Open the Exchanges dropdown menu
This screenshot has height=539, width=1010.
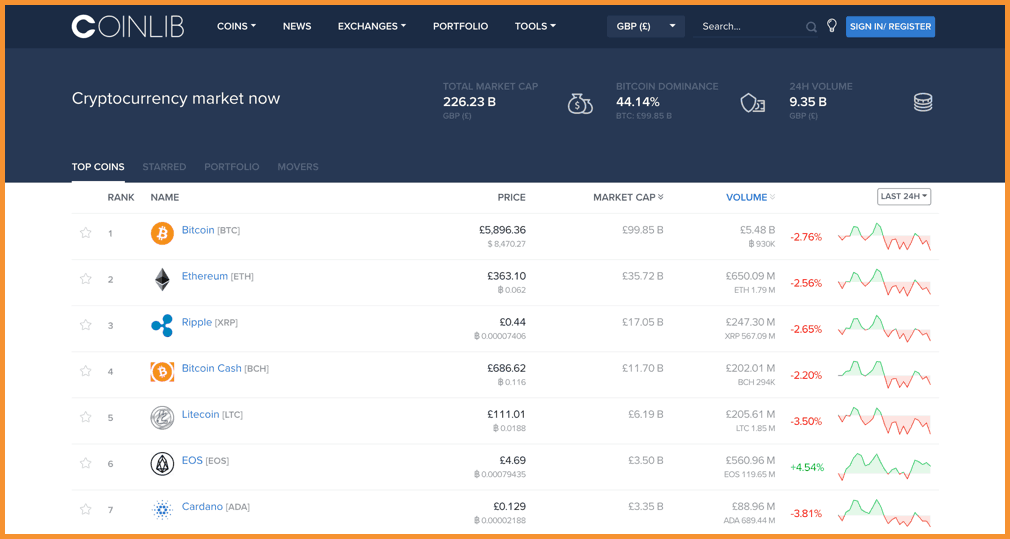coord(372,26)
